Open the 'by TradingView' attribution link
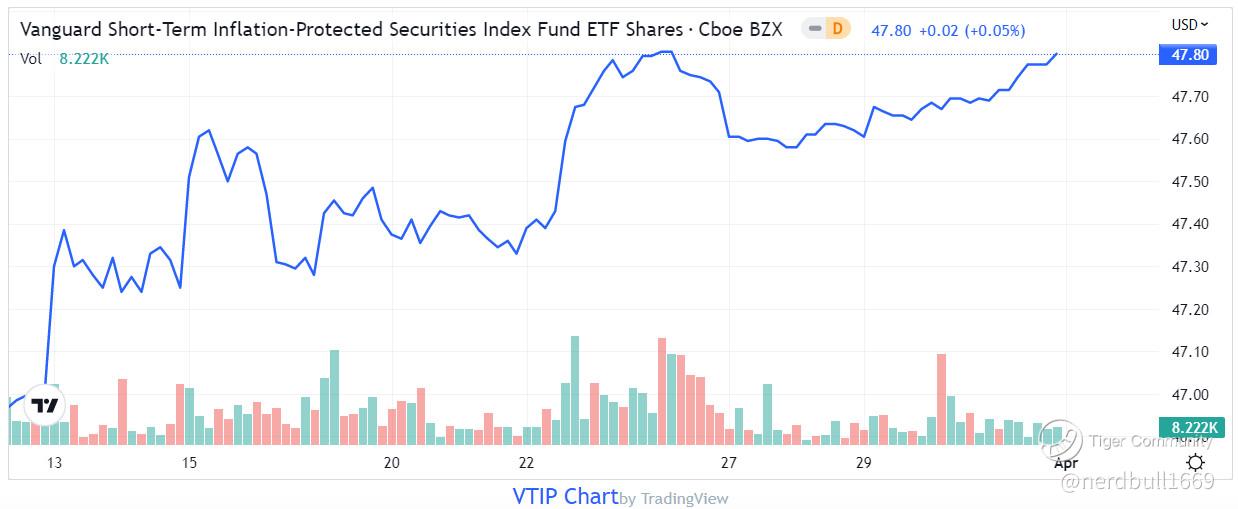 pos(675,498)
